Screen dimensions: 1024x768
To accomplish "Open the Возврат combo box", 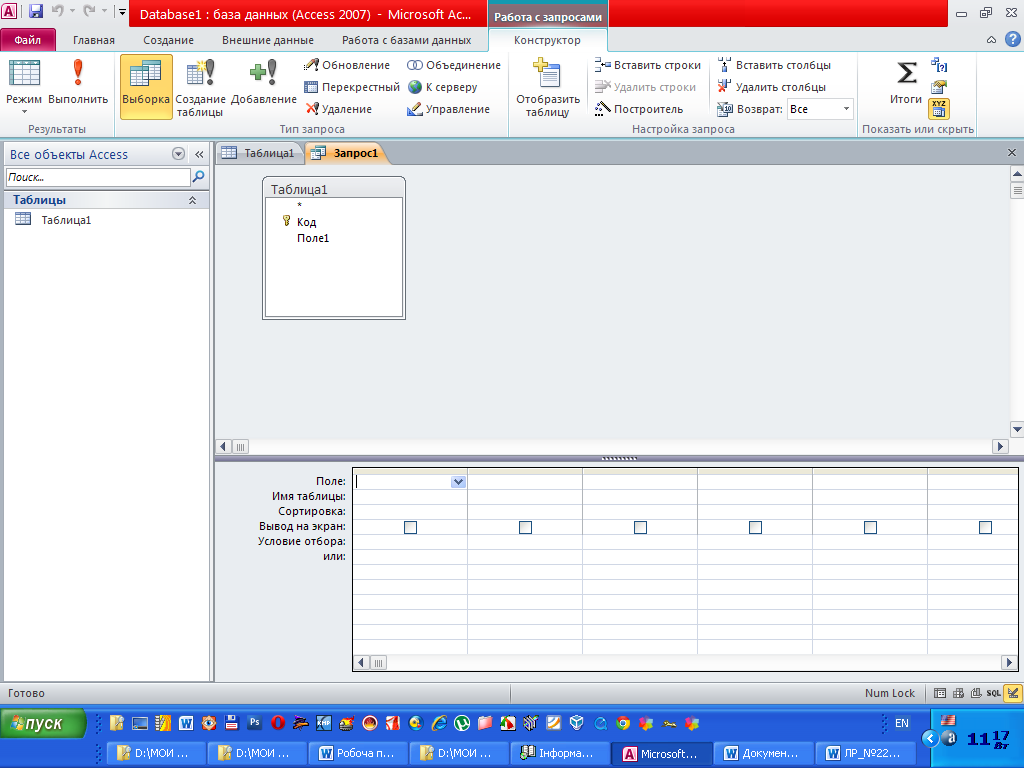I will click(x=820, y=109).
